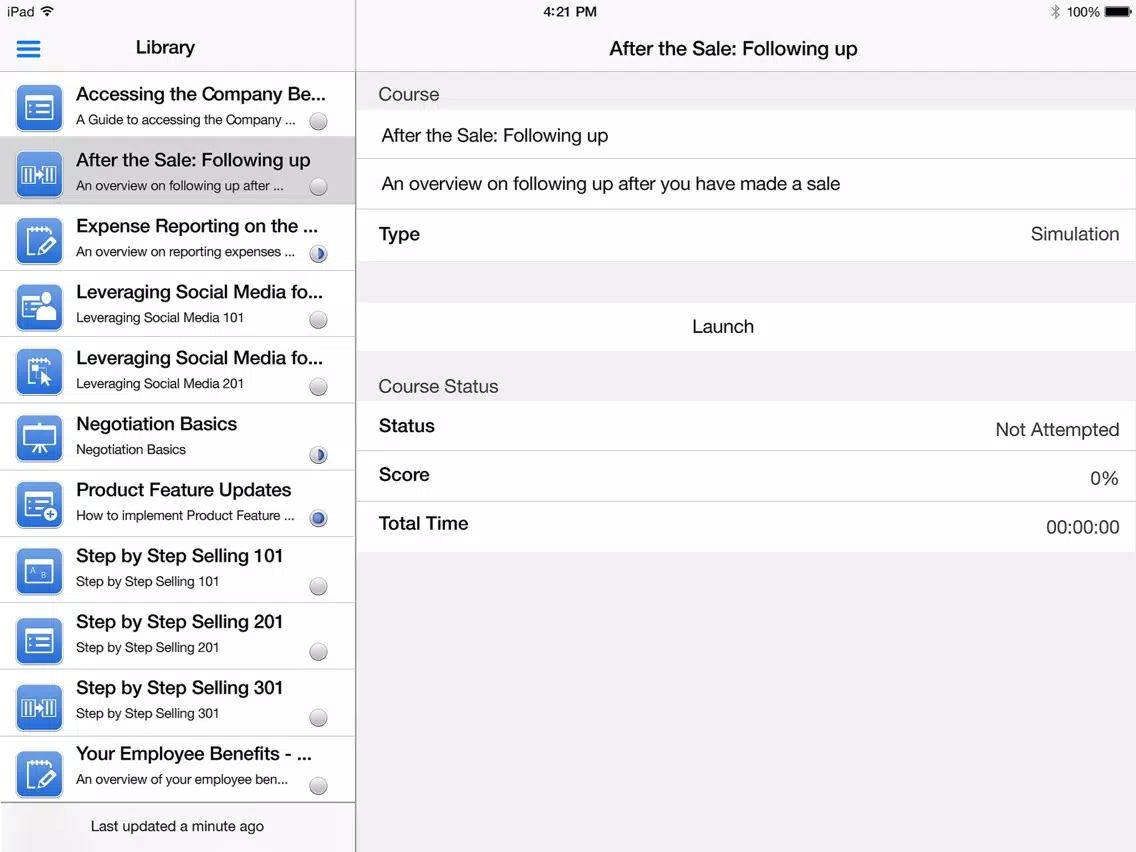Click filled progress circle for Product Feature Updates
Screen dimensions: 1136x852
[318, 518]
